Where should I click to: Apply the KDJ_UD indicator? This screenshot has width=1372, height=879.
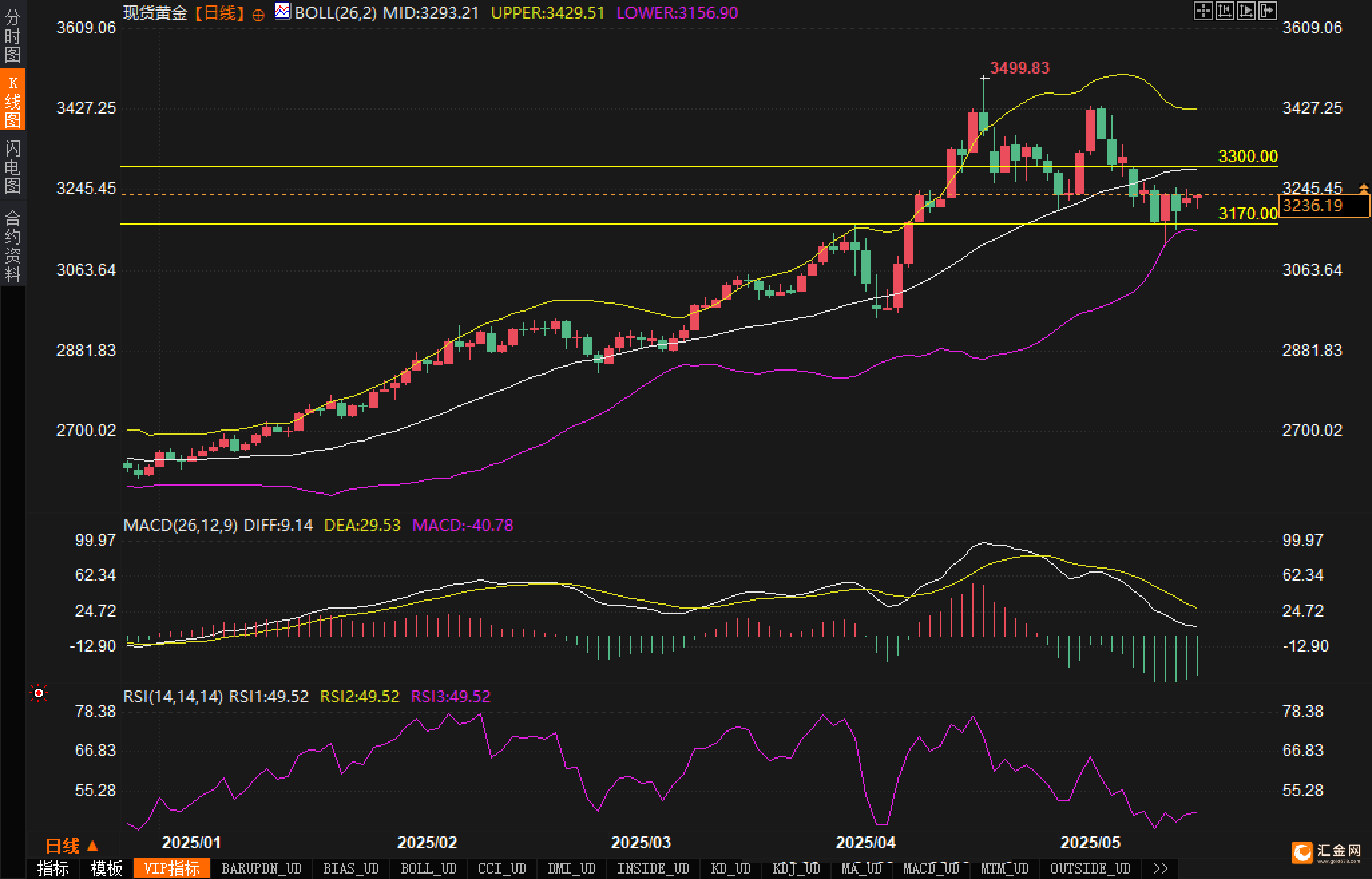pos(796,868)
